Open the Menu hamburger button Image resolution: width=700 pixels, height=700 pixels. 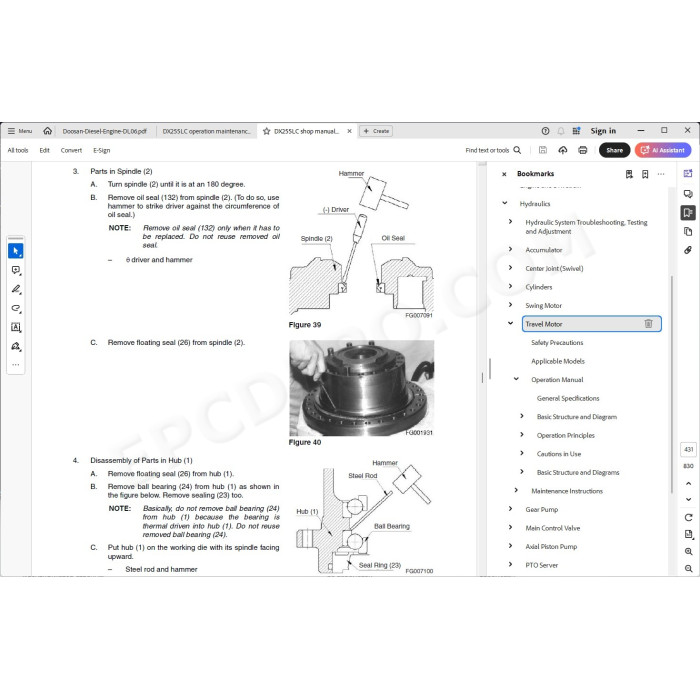click(20, 131)
